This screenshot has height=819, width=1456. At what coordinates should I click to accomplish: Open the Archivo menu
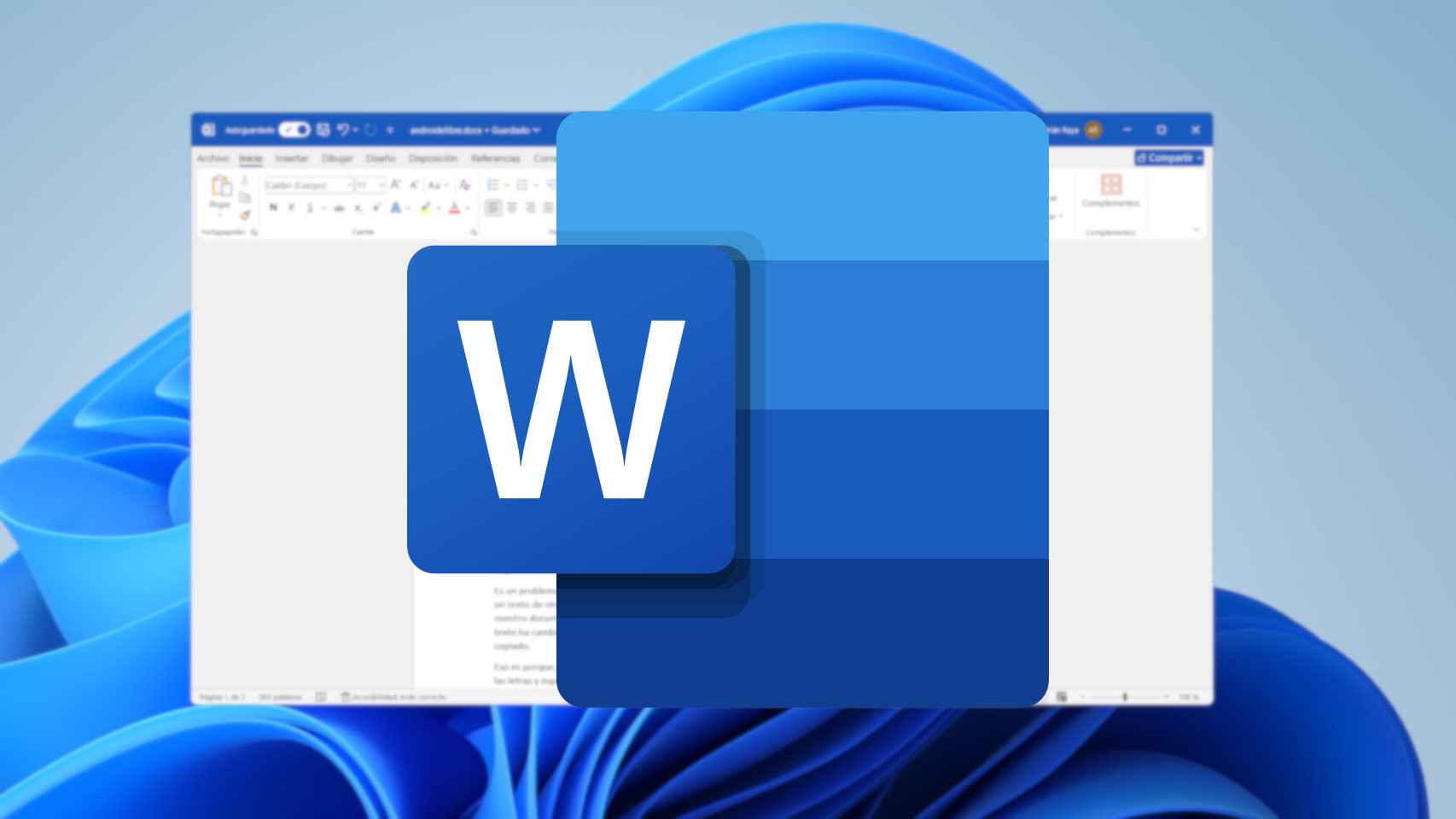tap(213, 159)
